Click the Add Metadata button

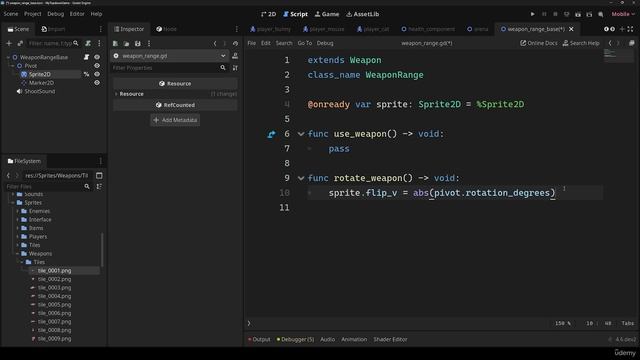(x=175, y=120)
